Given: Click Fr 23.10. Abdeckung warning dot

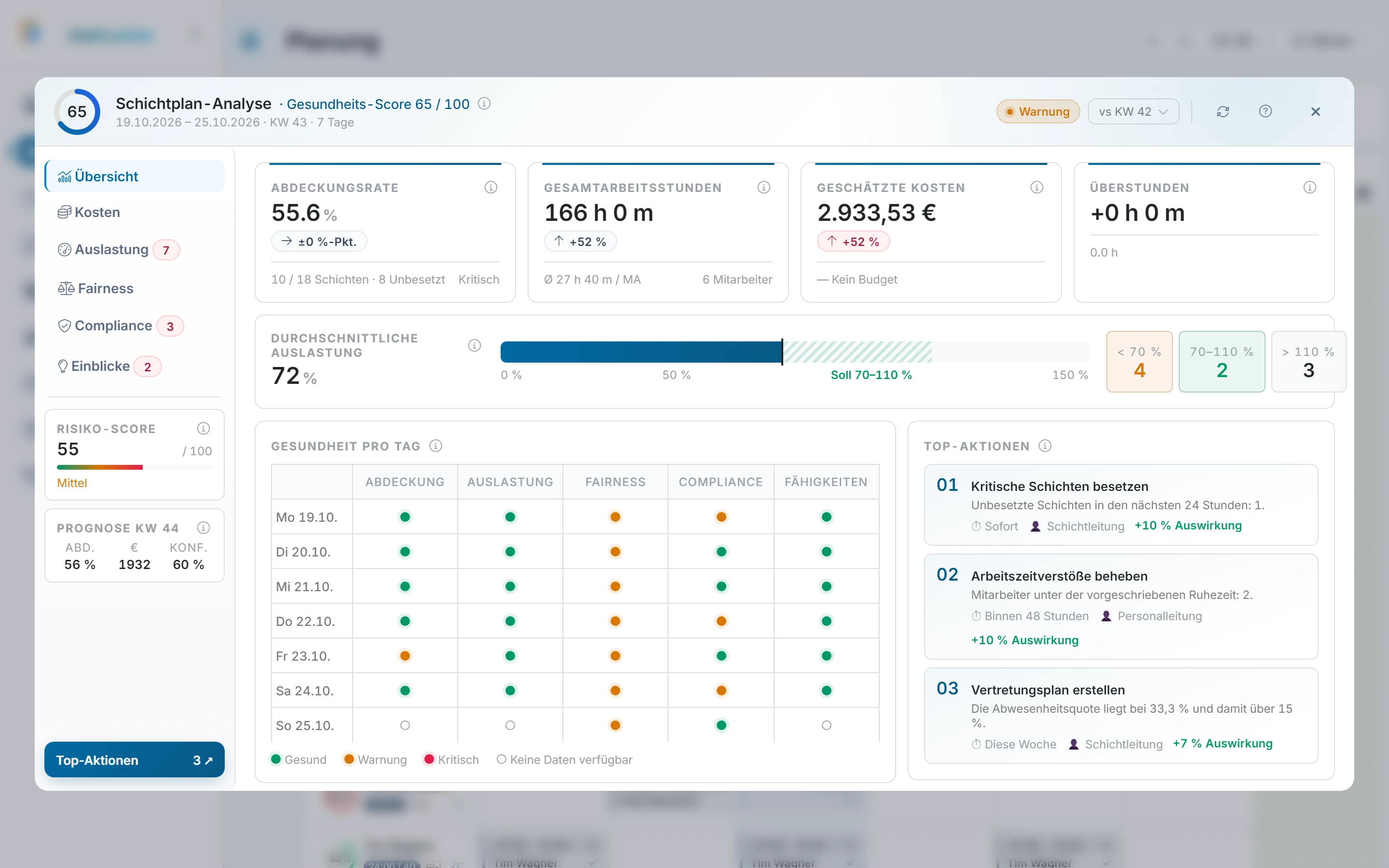Looking at the screenshot, I should coord(405,656).
